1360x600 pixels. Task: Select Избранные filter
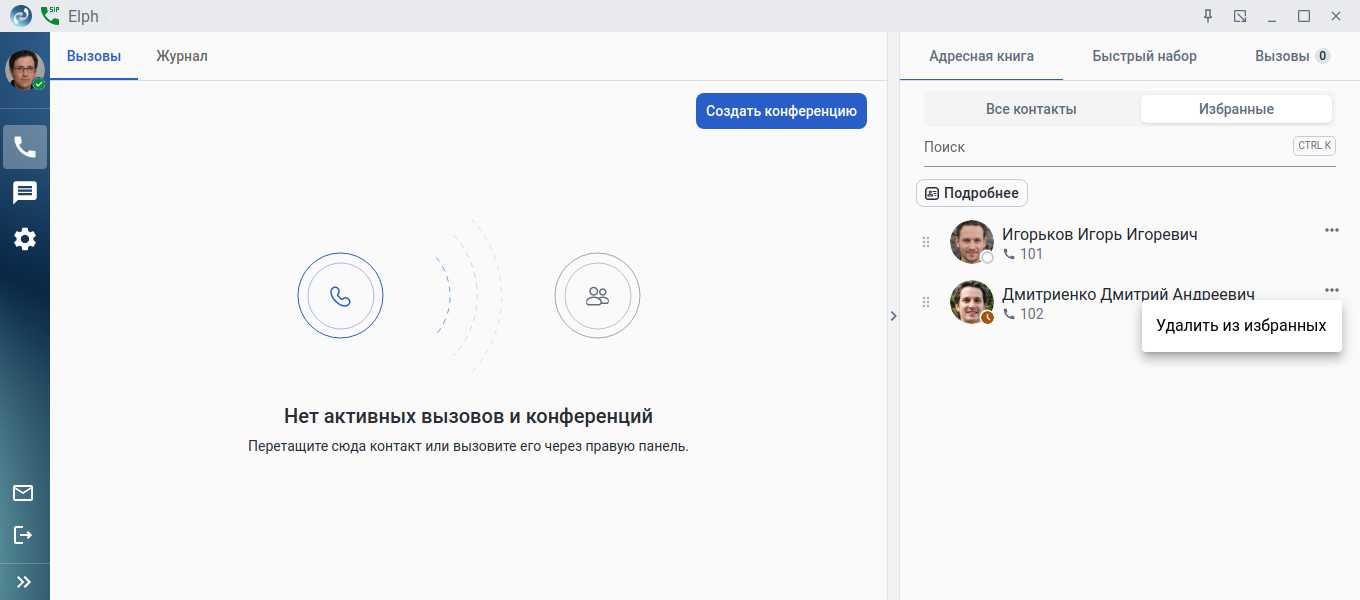(x=1236, y=109)
